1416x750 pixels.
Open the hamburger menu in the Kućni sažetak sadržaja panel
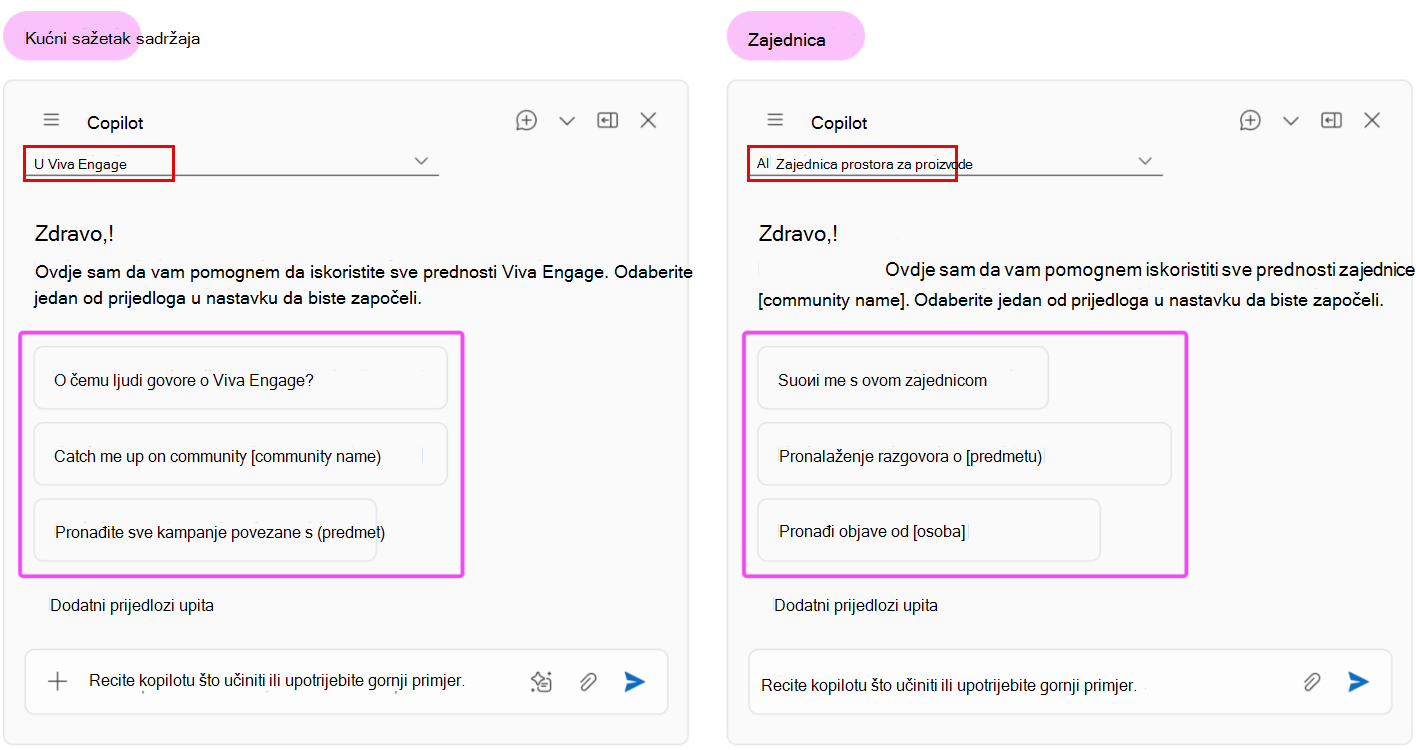point(52,121)
